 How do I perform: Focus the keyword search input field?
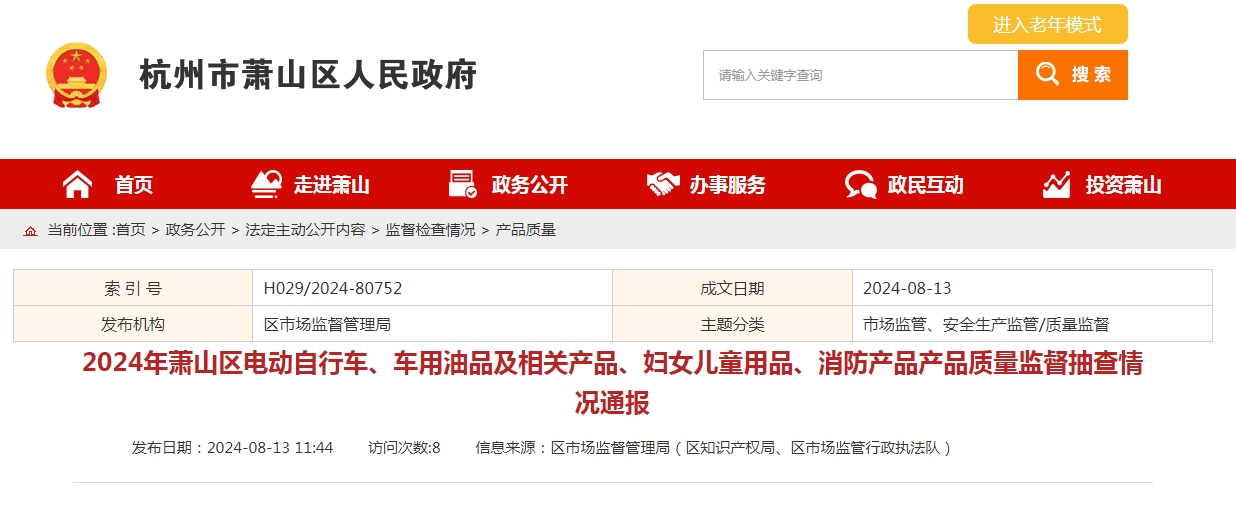(861, 75)
